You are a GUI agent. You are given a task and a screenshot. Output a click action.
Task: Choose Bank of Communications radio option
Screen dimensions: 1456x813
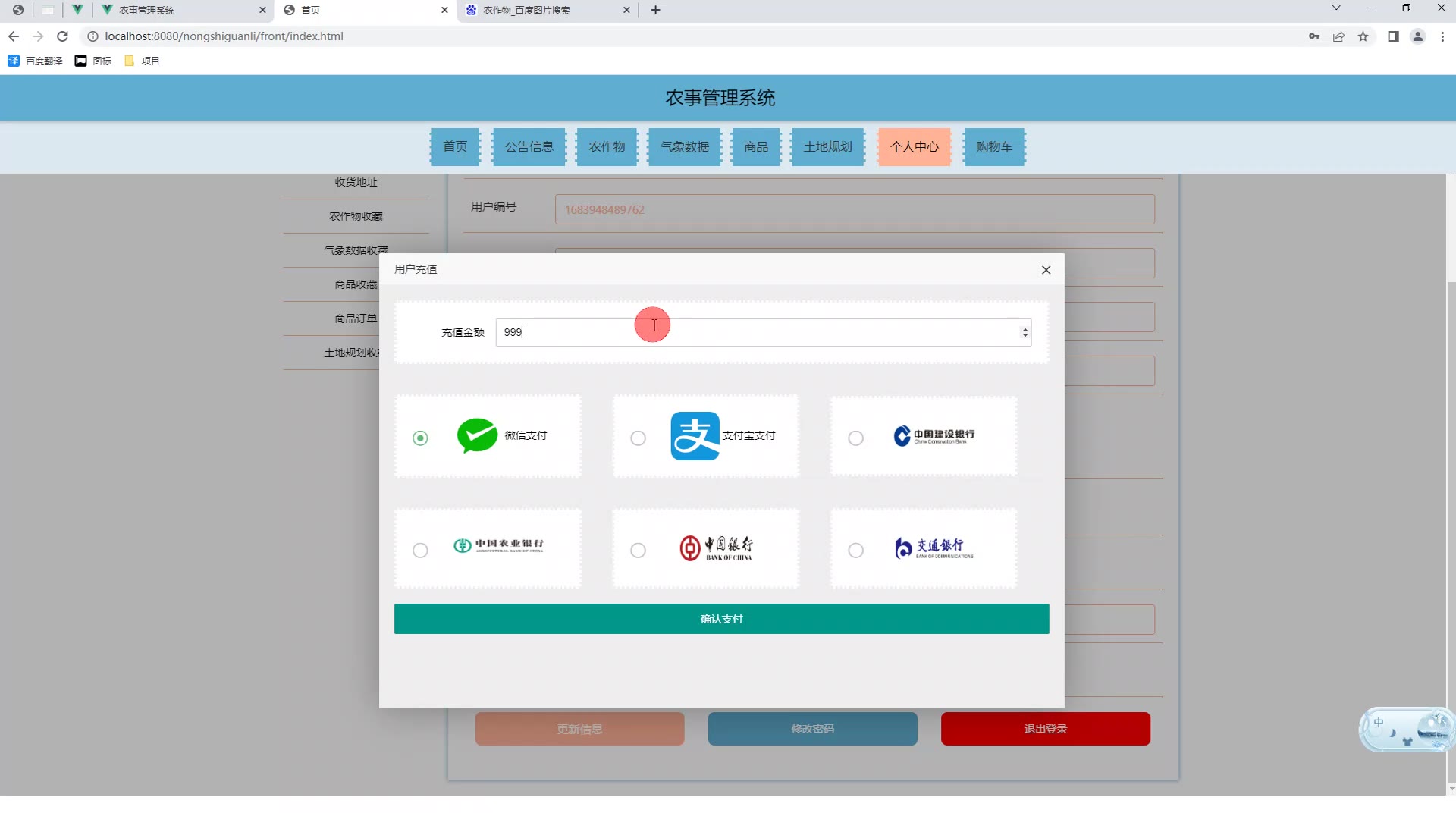[856, 551]
